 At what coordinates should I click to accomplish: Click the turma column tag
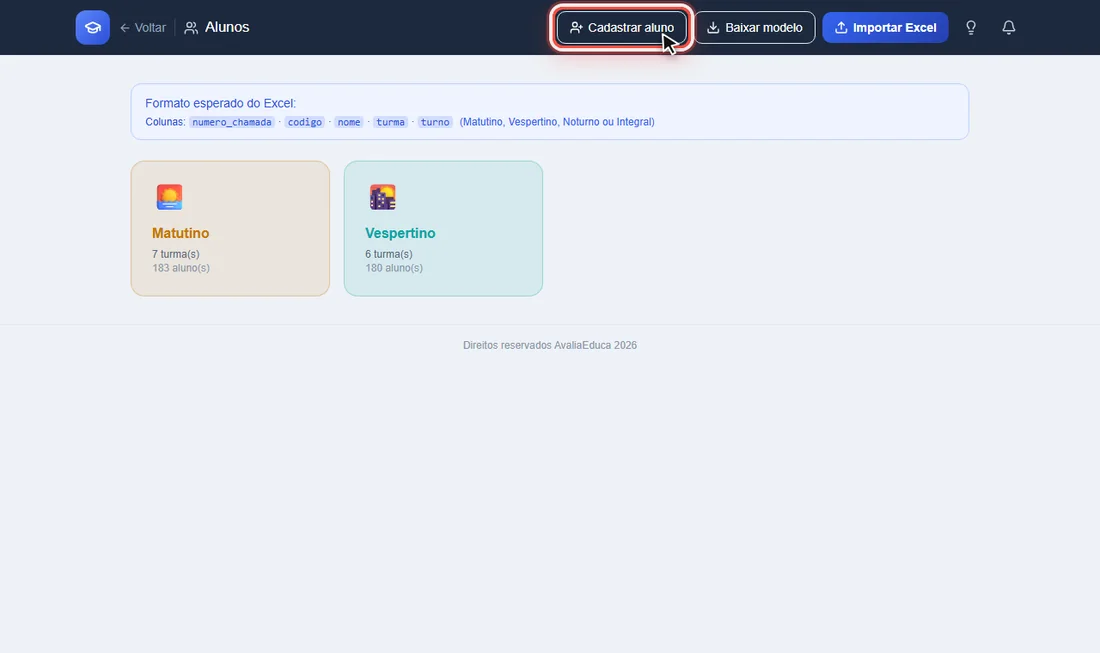click(x=390, y=122)
